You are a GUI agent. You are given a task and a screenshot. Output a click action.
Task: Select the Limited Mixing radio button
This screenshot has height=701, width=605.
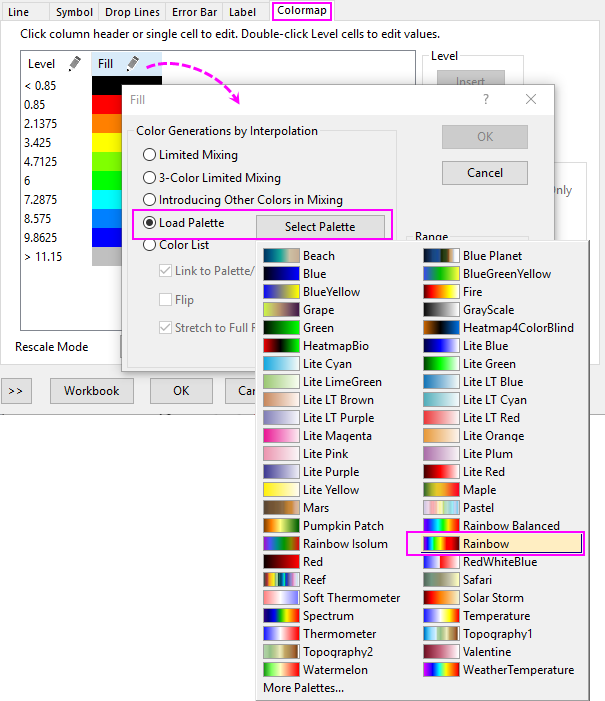[x=149, y=155]
